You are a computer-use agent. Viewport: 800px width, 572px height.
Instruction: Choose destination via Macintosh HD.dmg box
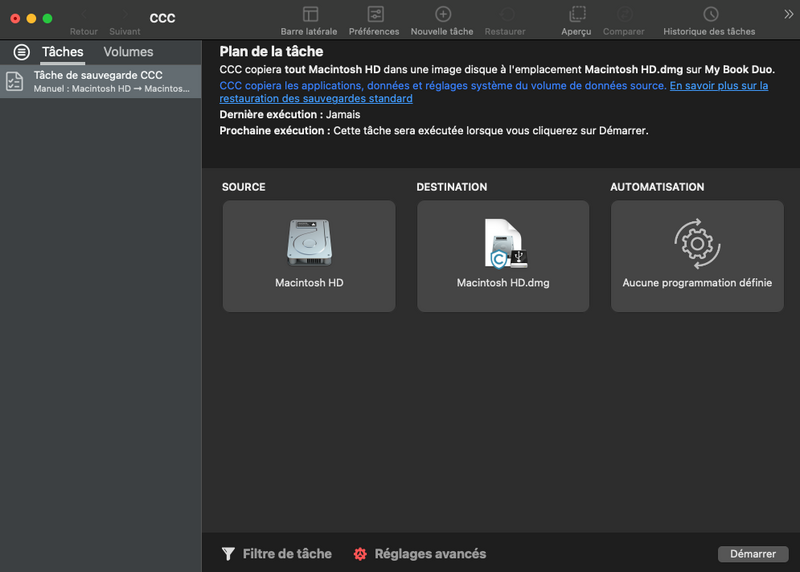click(503, 256)
